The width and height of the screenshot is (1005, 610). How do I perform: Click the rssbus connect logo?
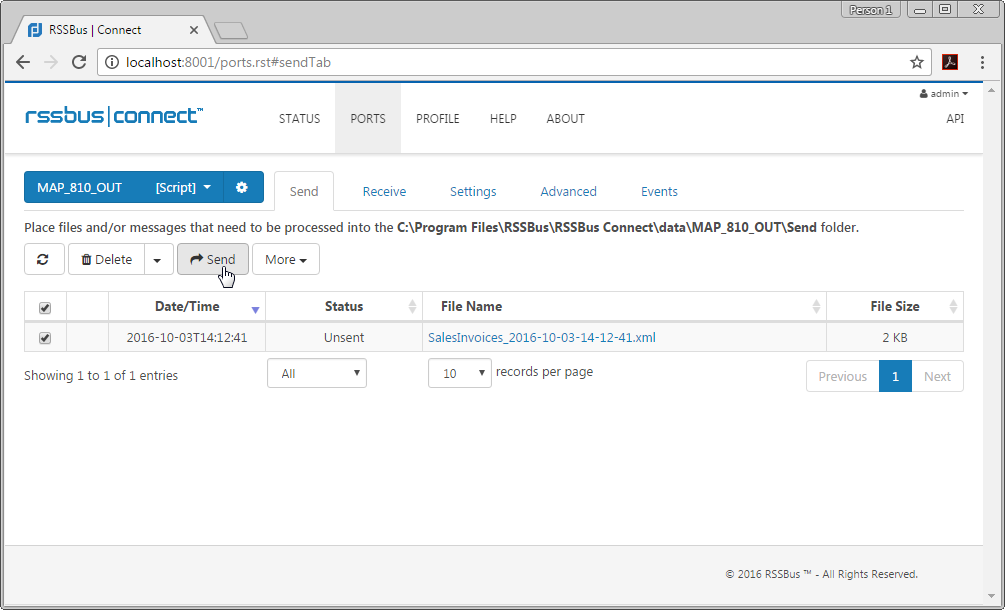[x=114, y=117]
